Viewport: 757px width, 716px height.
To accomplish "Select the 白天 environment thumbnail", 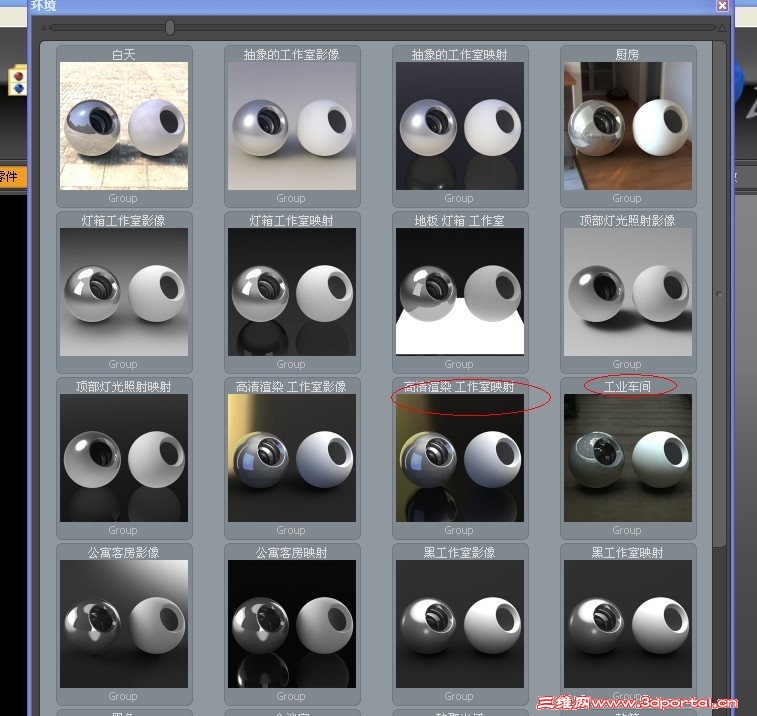I will point(124,126).
